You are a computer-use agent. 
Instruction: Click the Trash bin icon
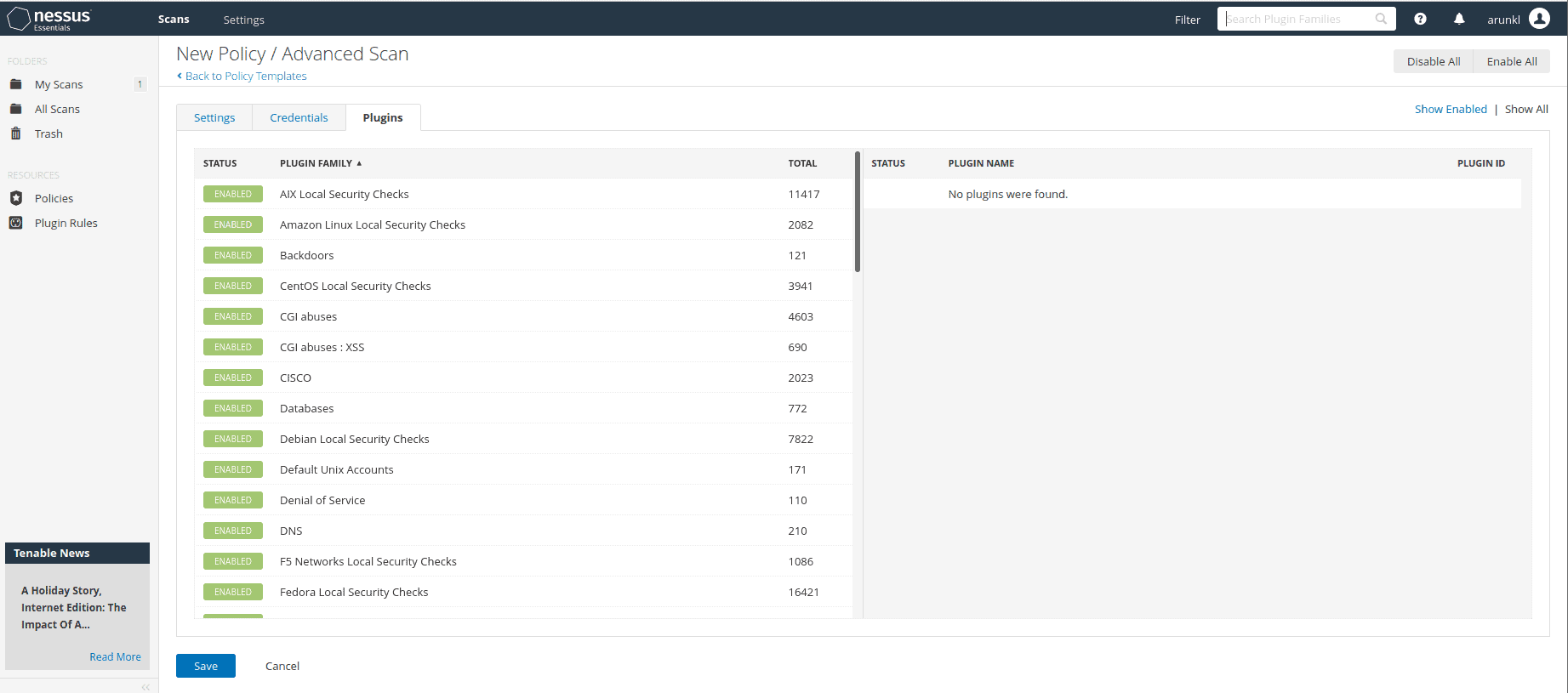pos(15,133)
